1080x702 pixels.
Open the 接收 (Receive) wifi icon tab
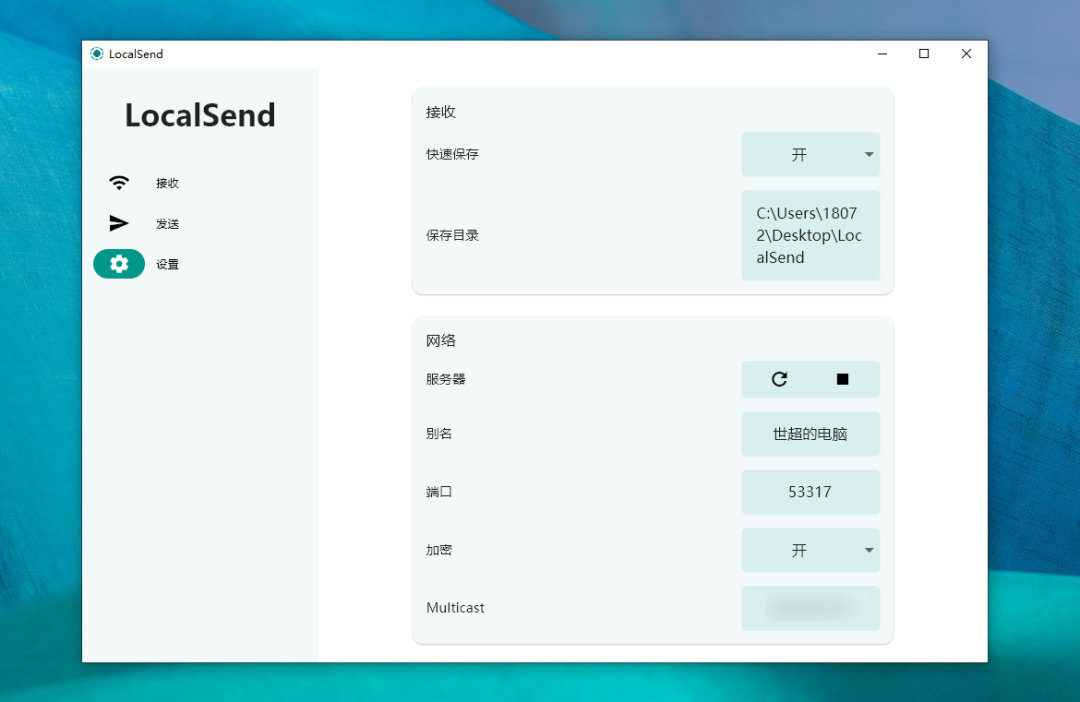tap(119, 183)
